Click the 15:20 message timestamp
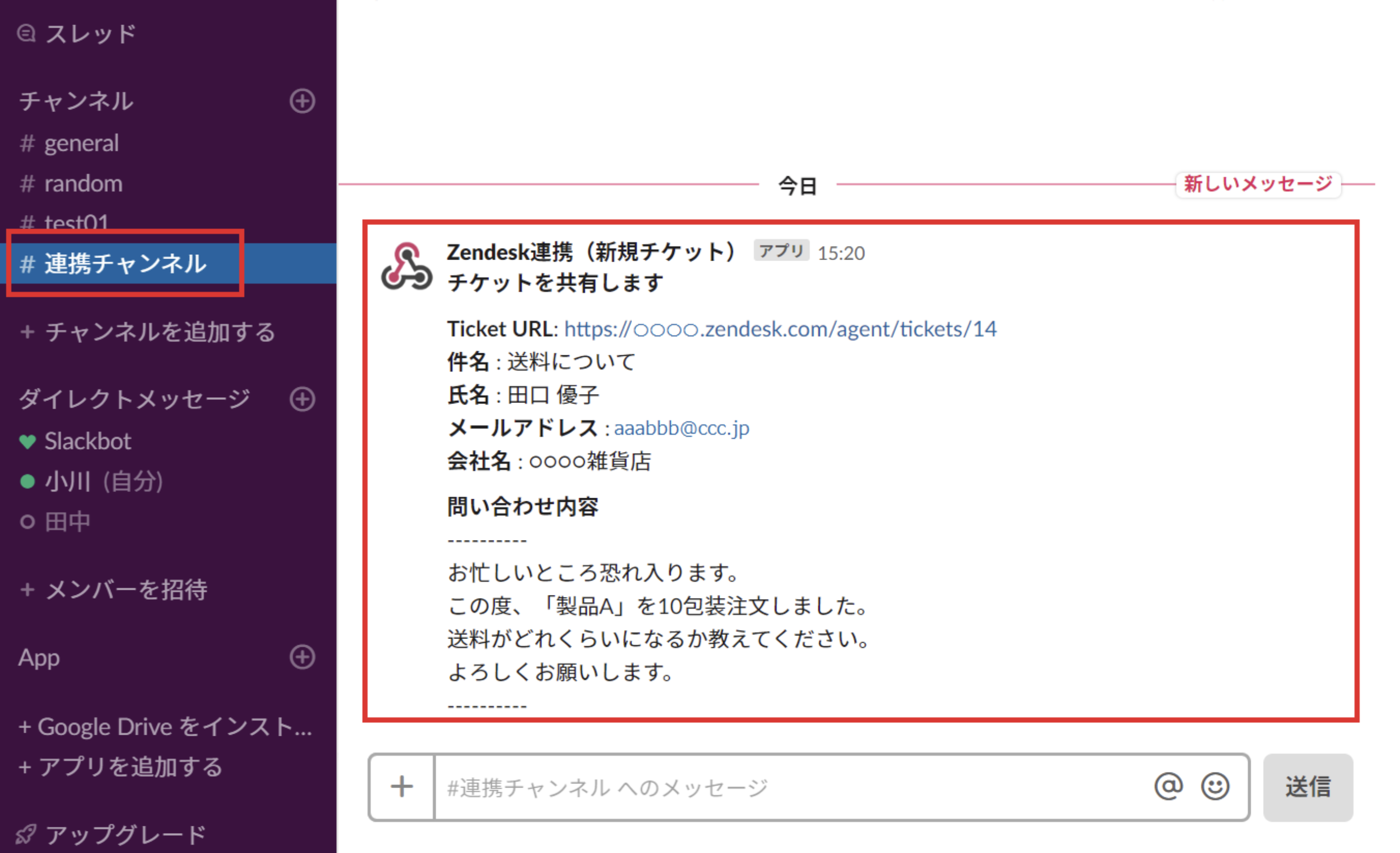1400x853 pixels. pyautogui.click(x=841, y=253)
